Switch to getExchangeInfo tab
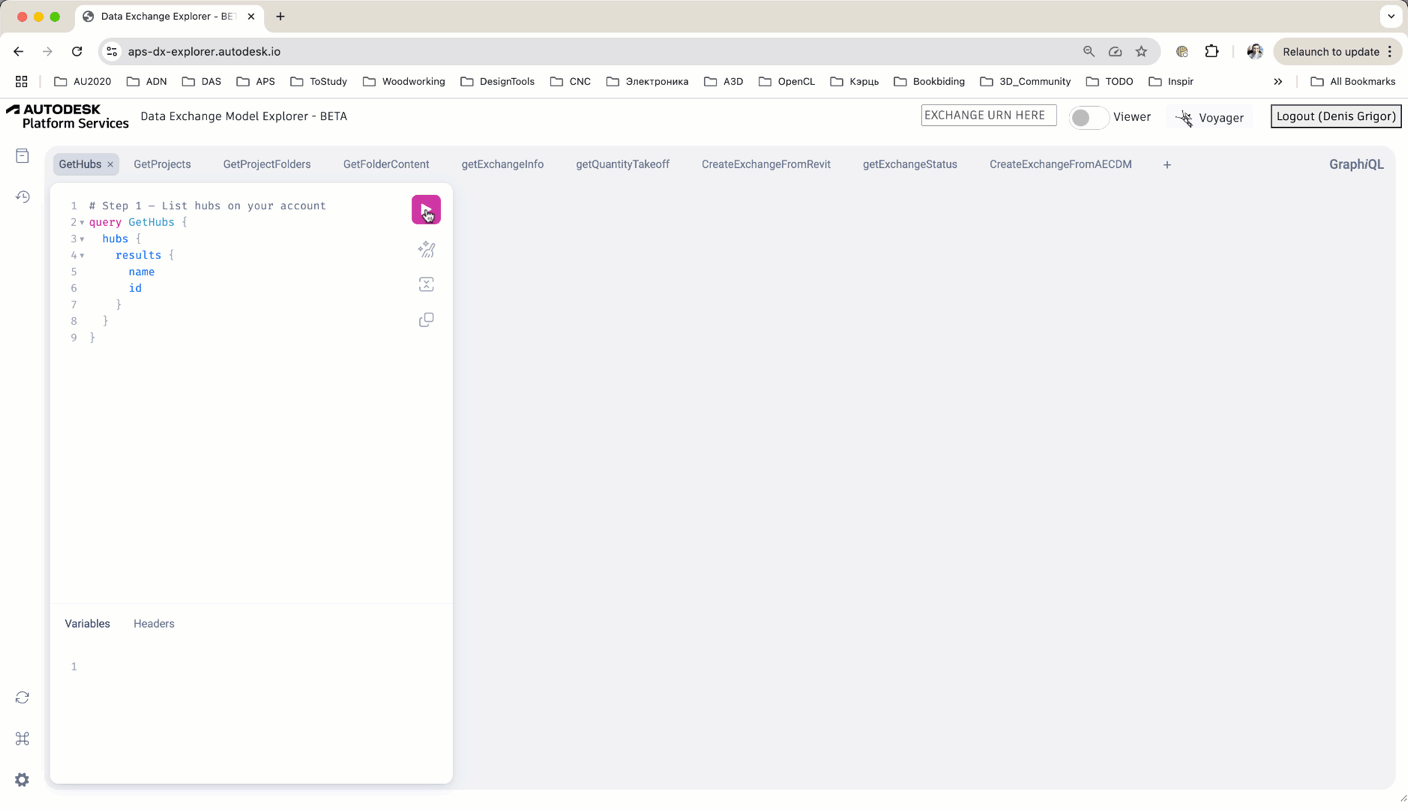The width and height of the screenshot is (1408, 810). [x=502, y=165]
